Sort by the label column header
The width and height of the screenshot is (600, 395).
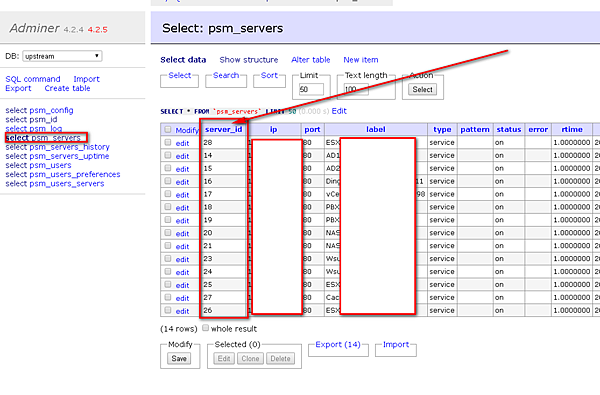pyautogui.click(x=376, y=129)
